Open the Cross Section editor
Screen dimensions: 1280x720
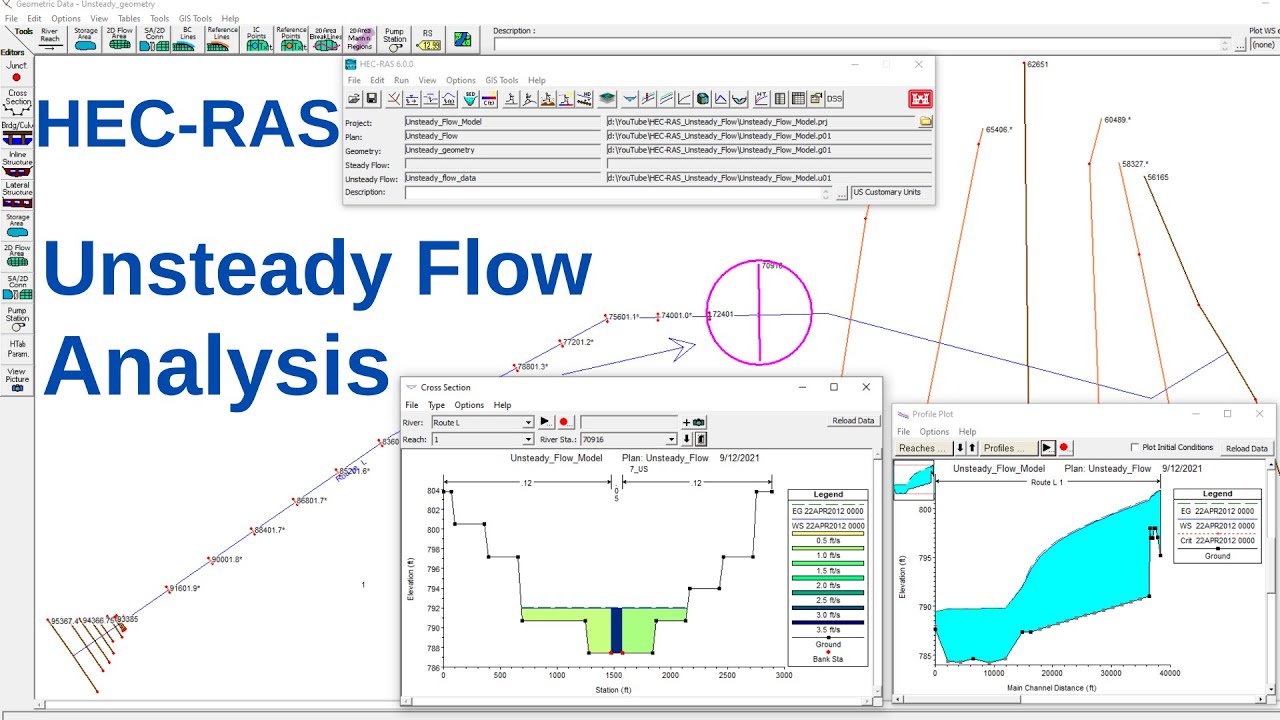click(17, 102)
